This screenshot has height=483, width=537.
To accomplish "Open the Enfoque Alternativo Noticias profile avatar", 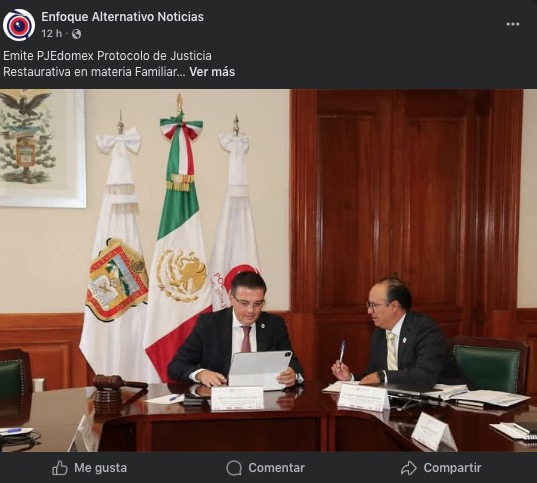I will (x=19, y=25).
